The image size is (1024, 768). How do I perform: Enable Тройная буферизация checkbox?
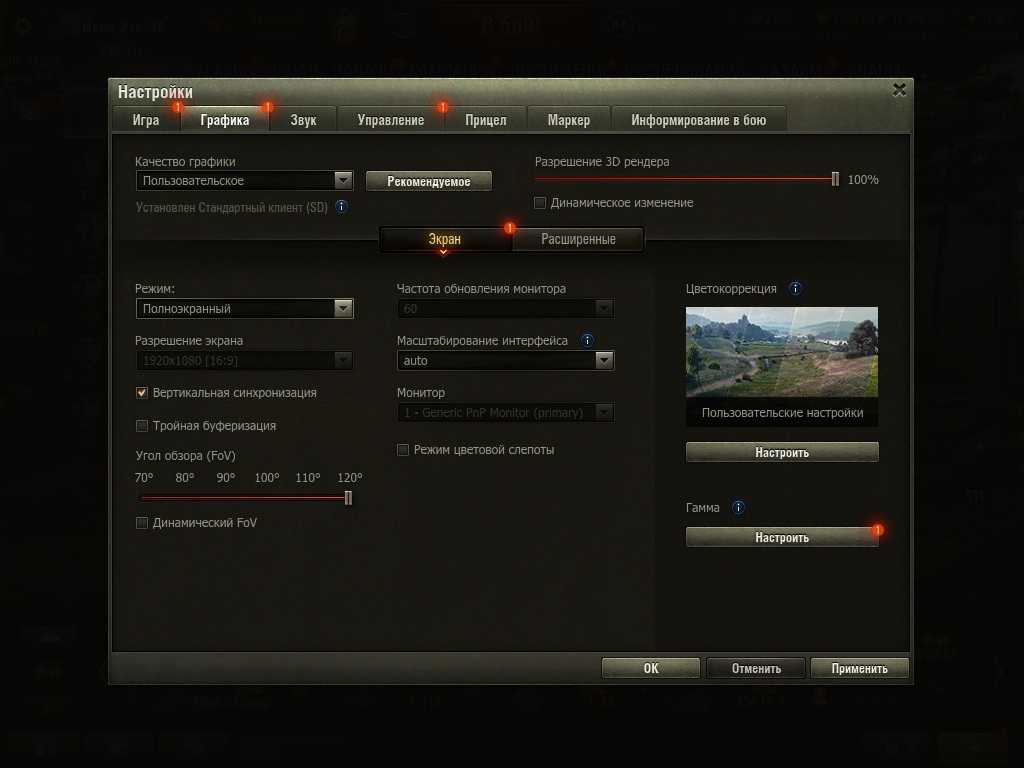click(x=142, y=426)
